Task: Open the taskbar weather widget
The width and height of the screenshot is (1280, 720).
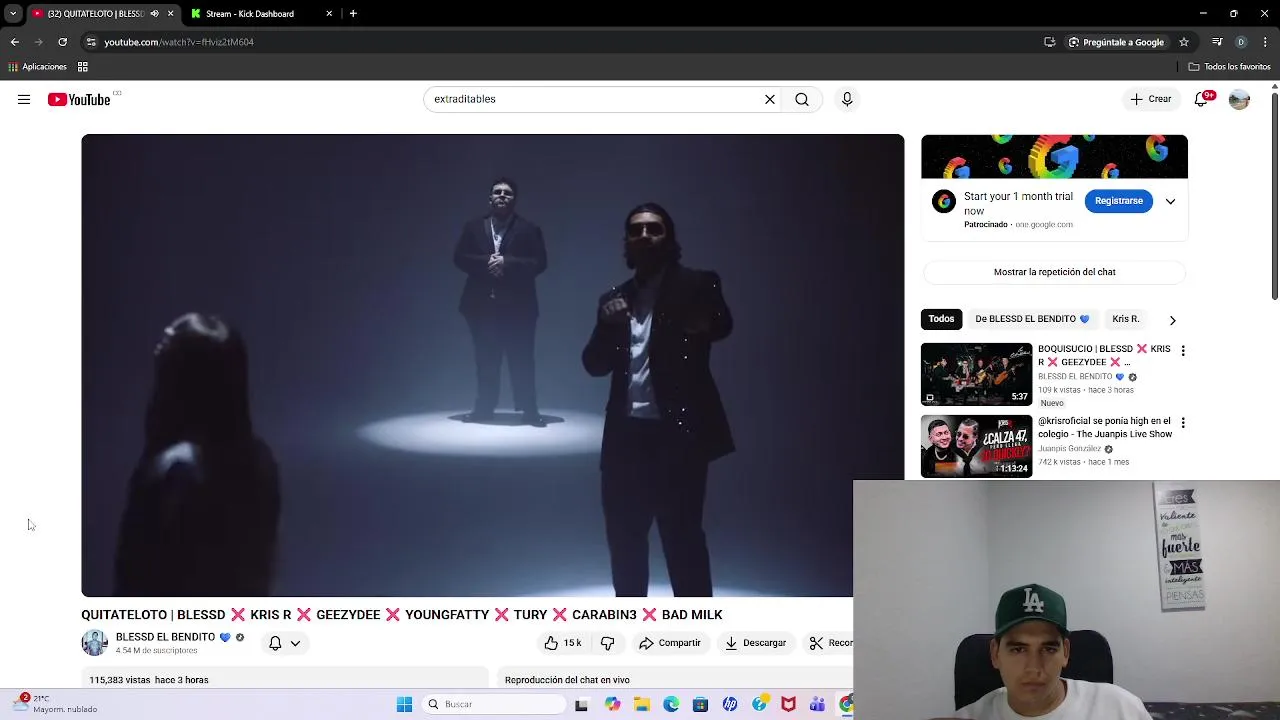Action: tap(55, 703)
